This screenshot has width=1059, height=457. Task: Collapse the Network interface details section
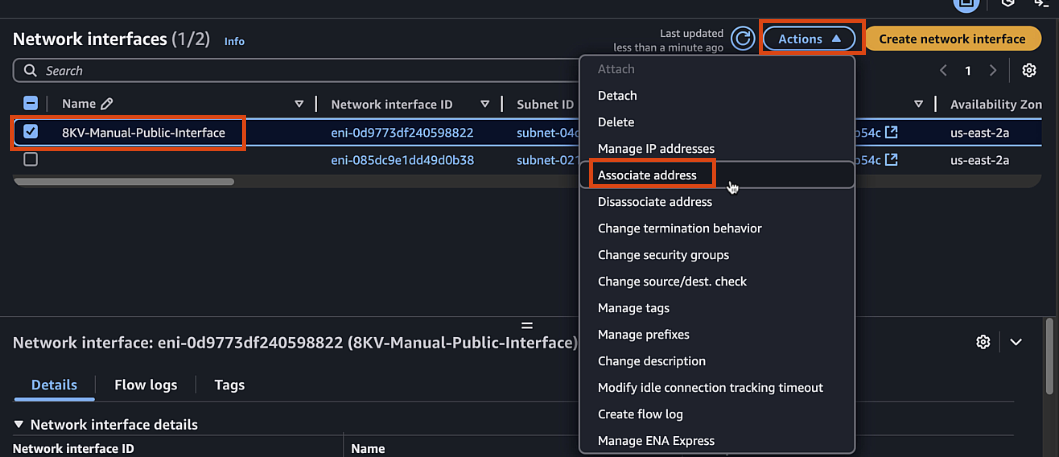[x=19, y=425]
